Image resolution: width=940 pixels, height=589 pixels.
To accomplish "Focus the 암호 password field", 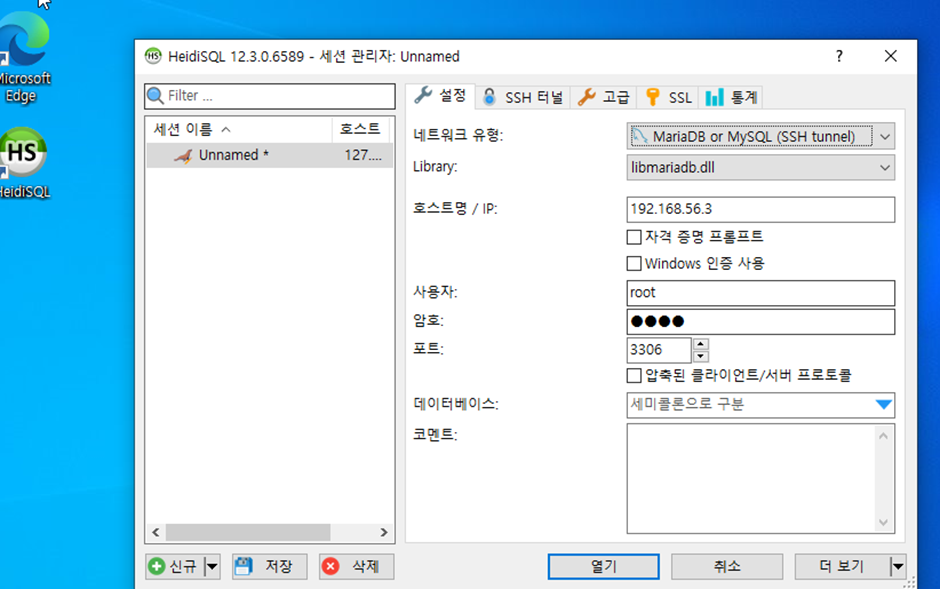I will [760, 322].
